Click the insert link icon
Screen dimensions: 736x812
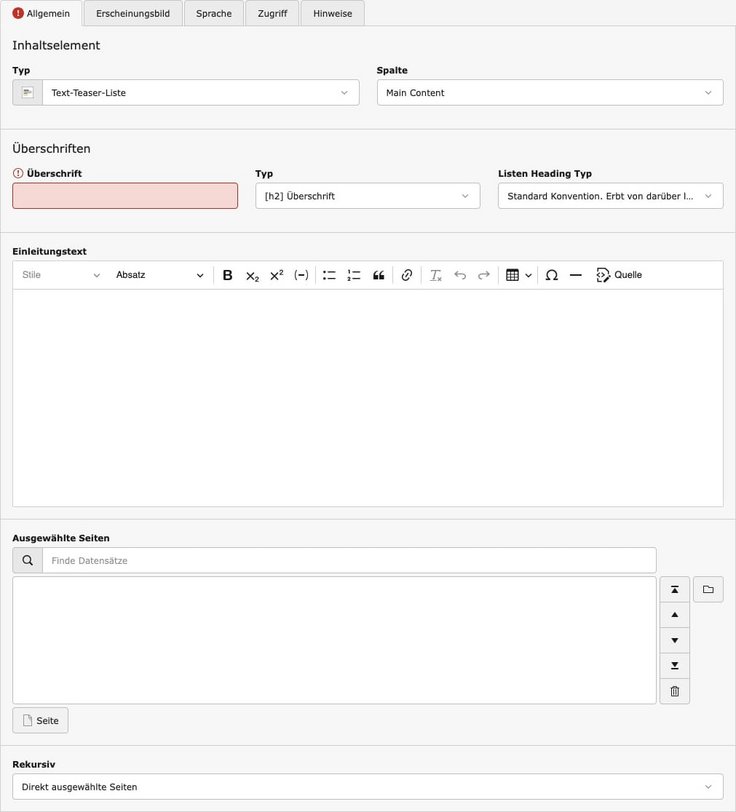406,275
